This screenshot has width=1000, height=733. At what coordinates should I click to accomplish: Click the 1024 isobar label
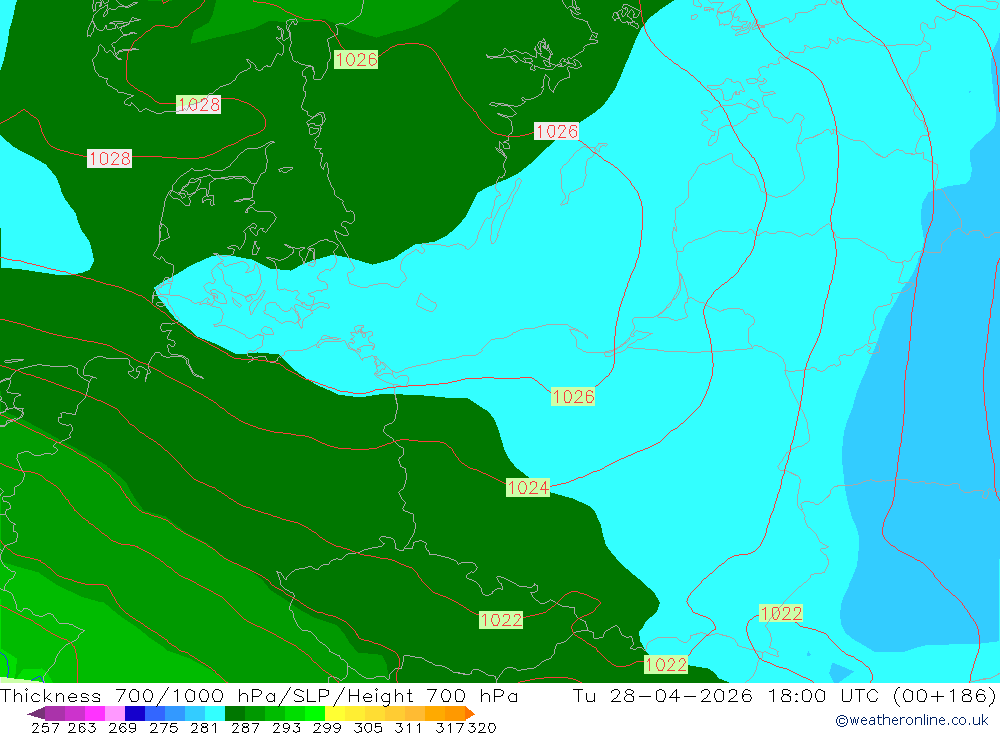tap(527, 487)
